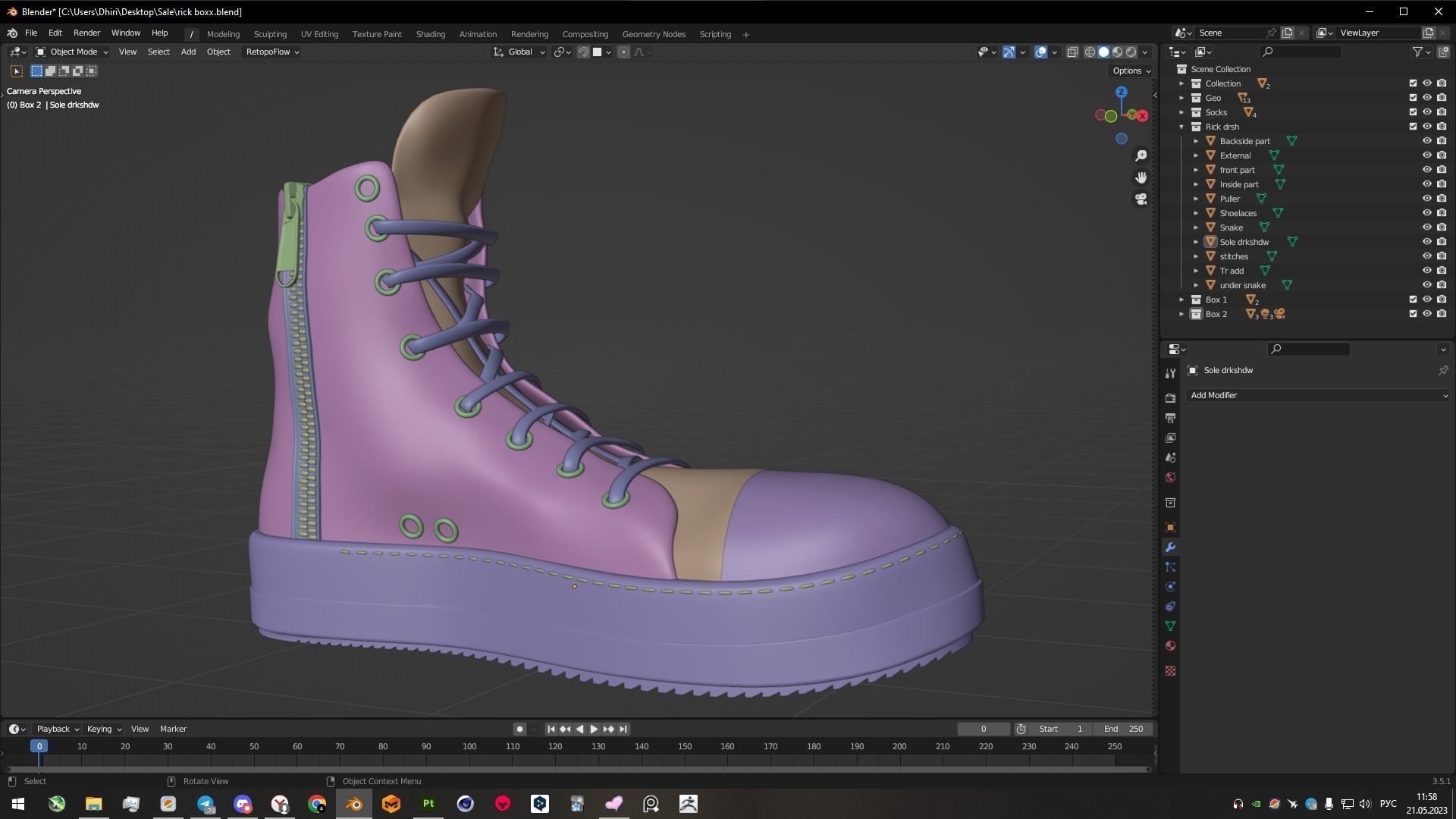Image resolution: width=1456 pixels, height=819 pixels.
Task: Open the Output properties printer icon
Action: (x=1170, y=418)
